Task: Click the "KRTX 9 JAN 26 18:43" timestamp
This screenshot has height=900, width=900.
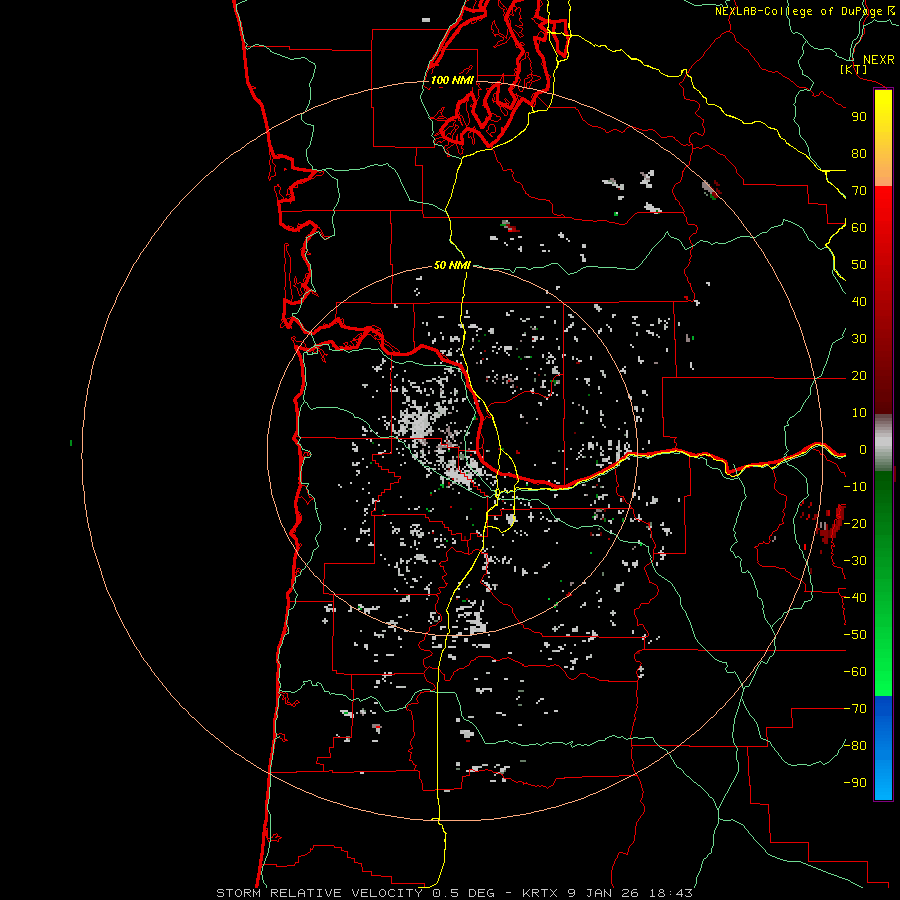Action: click(607, 893)
